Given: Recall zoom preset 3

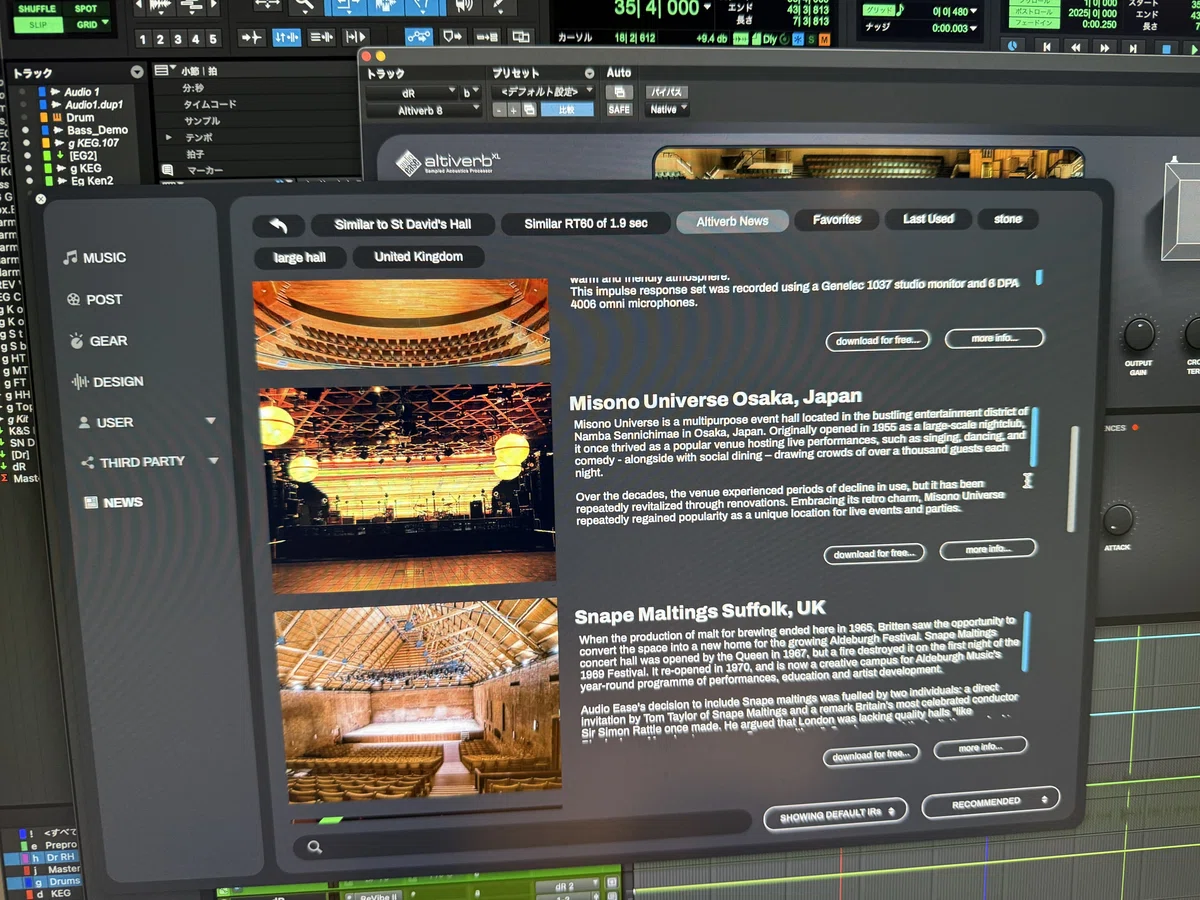Looking at the screenshot, I should (x=177, y=39).
